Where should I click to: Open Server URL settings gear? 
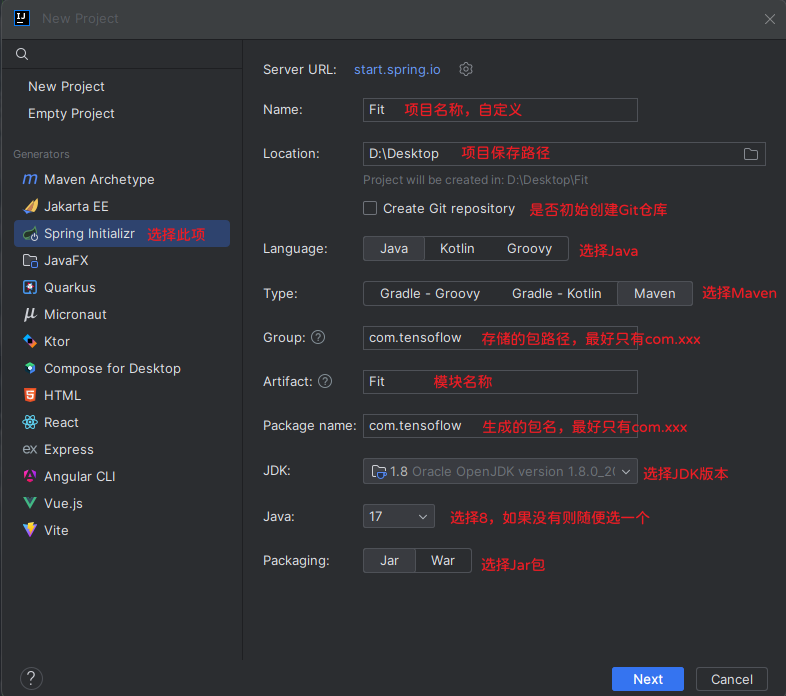pos(466,69)
